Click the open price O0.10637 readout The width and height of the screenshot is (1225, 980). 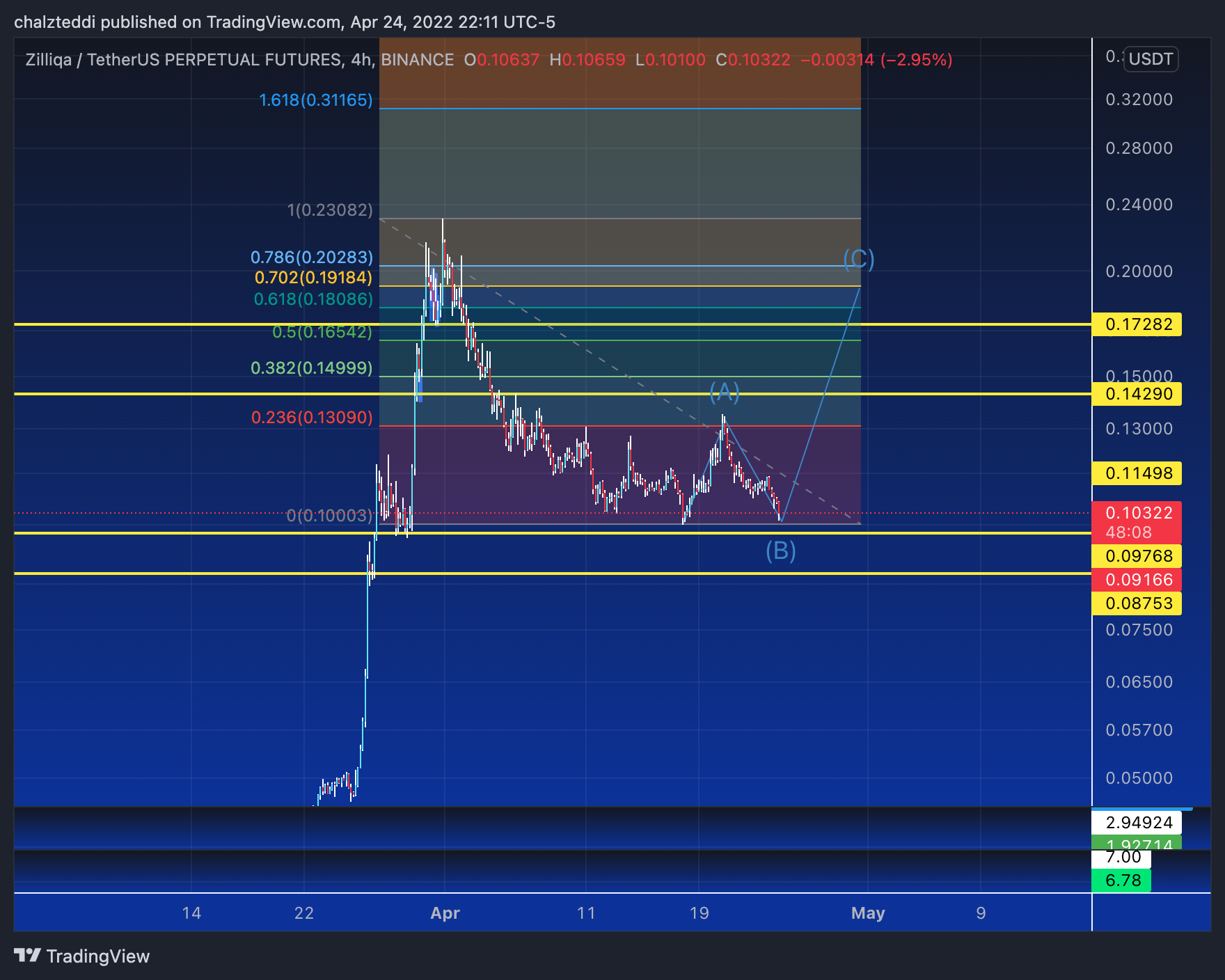click(502, 60)
